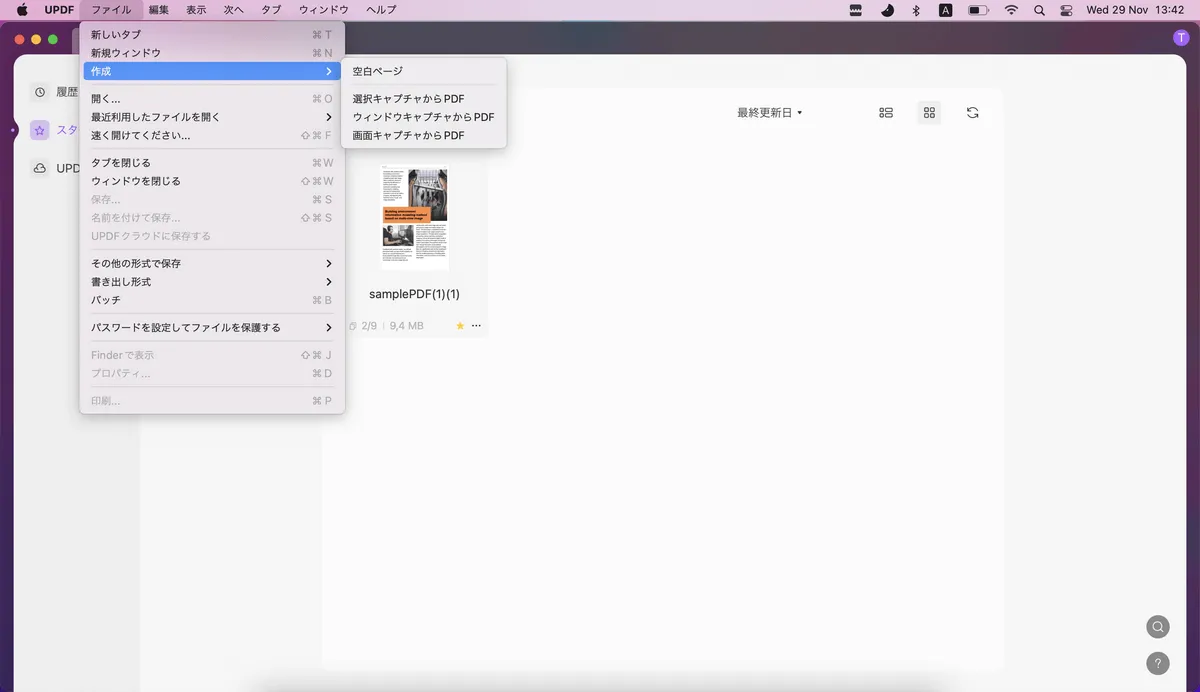Click the leftmost status icon in menu bar

click(856, 10)
